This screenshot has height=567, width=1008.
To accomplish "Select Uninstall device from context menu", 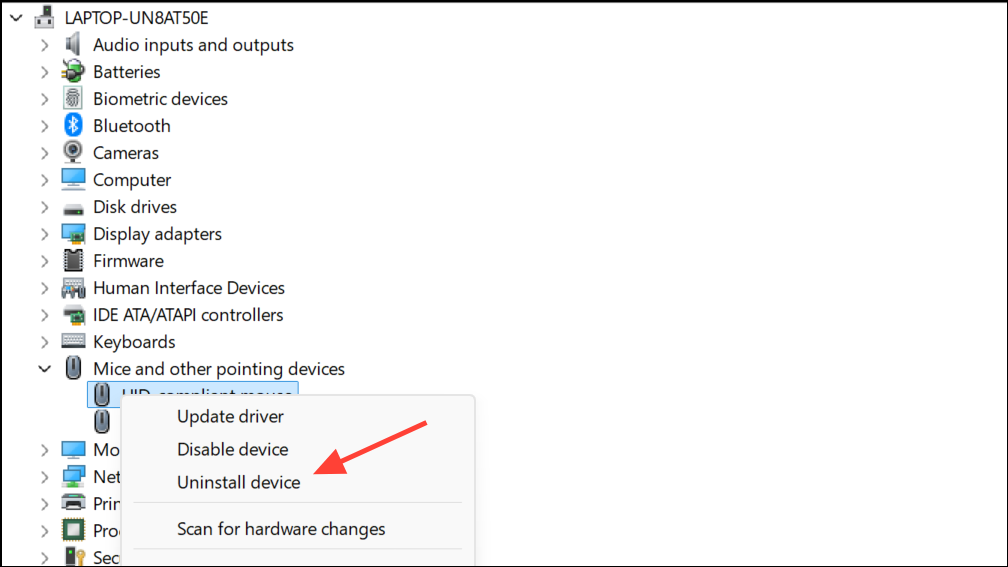I will [238, 482].
